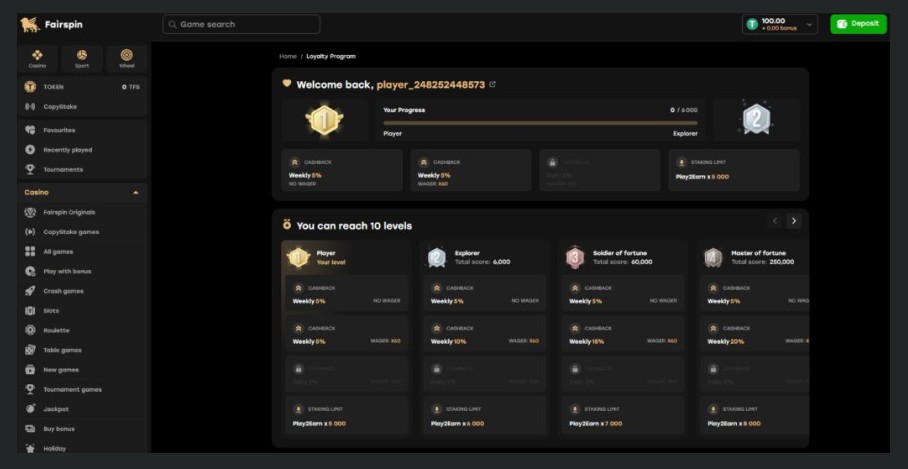The height and width of the screenshot is (469, 908).
Task: Click the Crash games rocket icon
Action: tap(30, 291)
